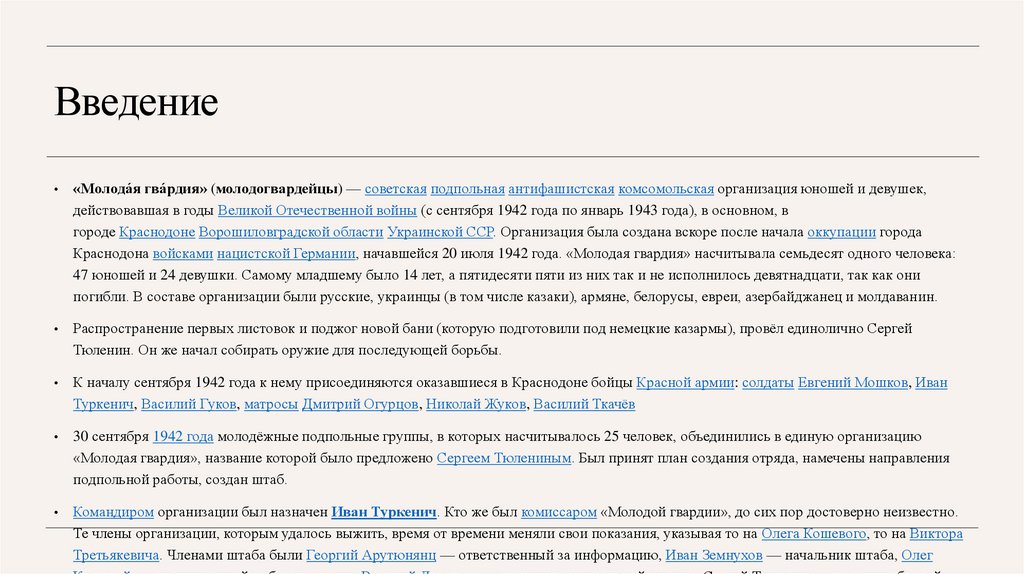Open the 'Георгий Арутюнянц' link
This screenshot has height=574, width=1024.
click(371, 555)
